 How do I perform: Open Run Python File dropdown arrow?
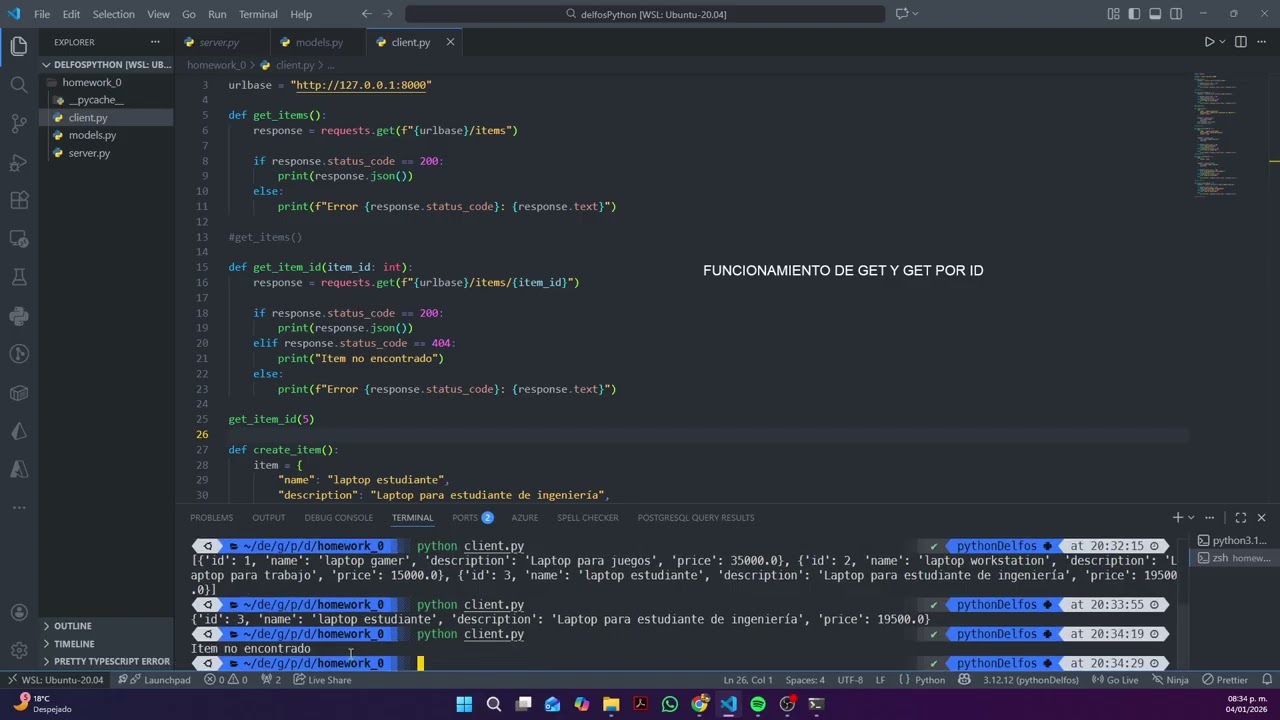1223,42
